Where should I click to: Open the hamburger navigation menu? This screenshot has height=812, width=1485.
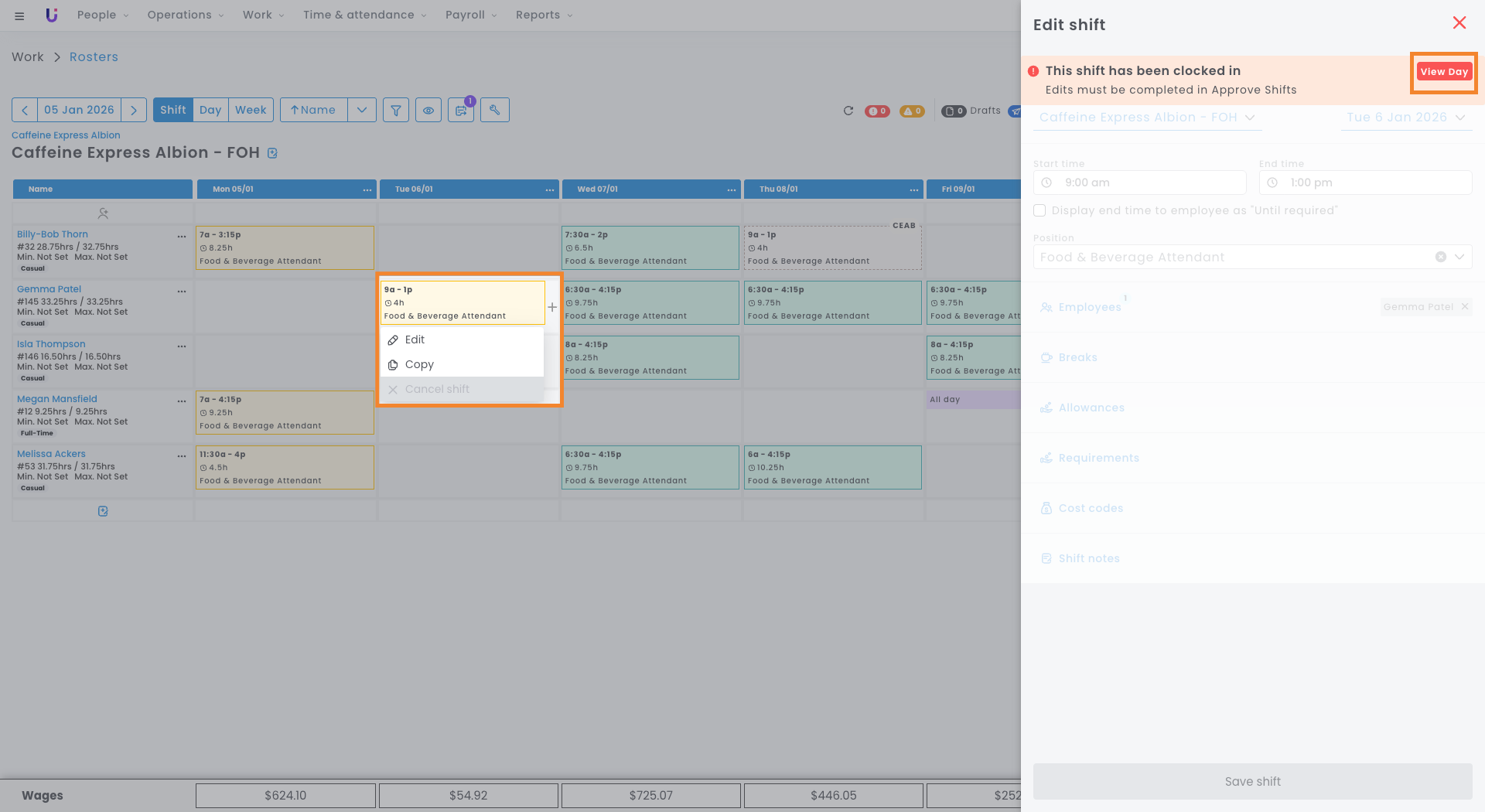pos(19,15)
